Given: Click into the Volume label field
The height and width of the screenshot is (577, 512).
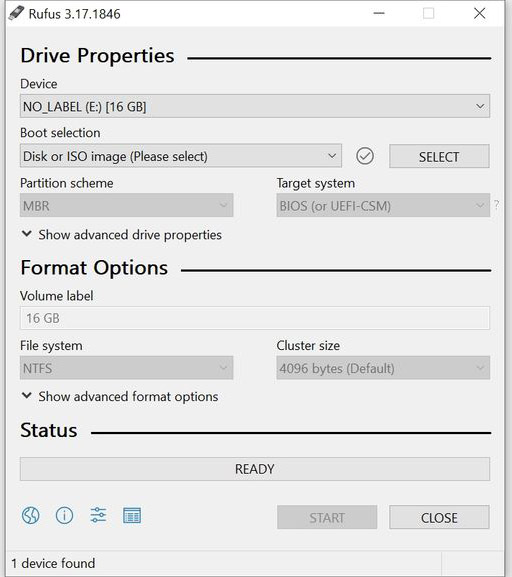Looking at the screenshot, I should [255, 318].
